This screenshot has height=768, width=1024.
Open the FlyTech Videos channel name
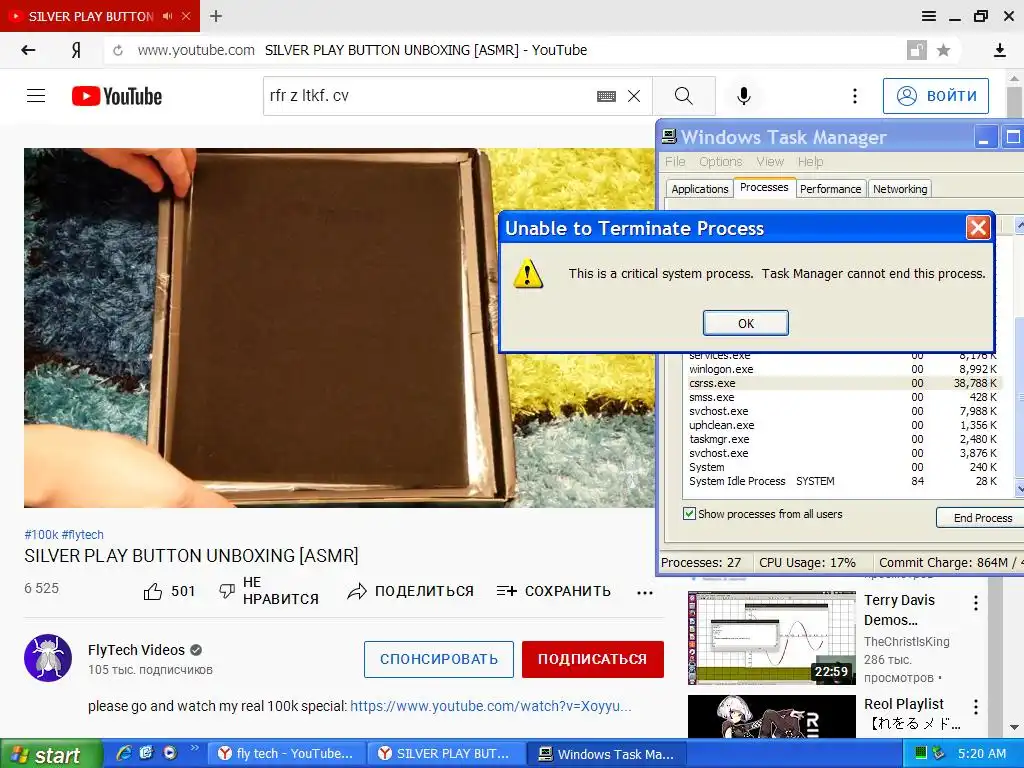tap(136, 650)
